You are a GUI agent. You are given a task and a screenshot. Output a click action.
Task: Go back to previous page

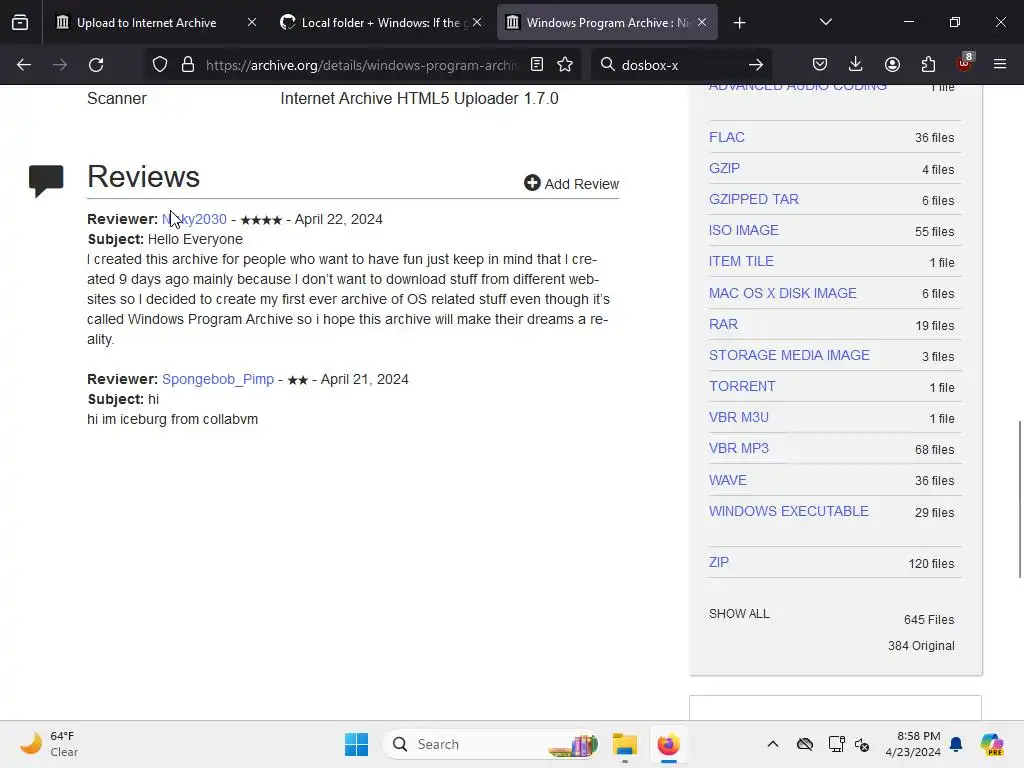pos(24,65)
